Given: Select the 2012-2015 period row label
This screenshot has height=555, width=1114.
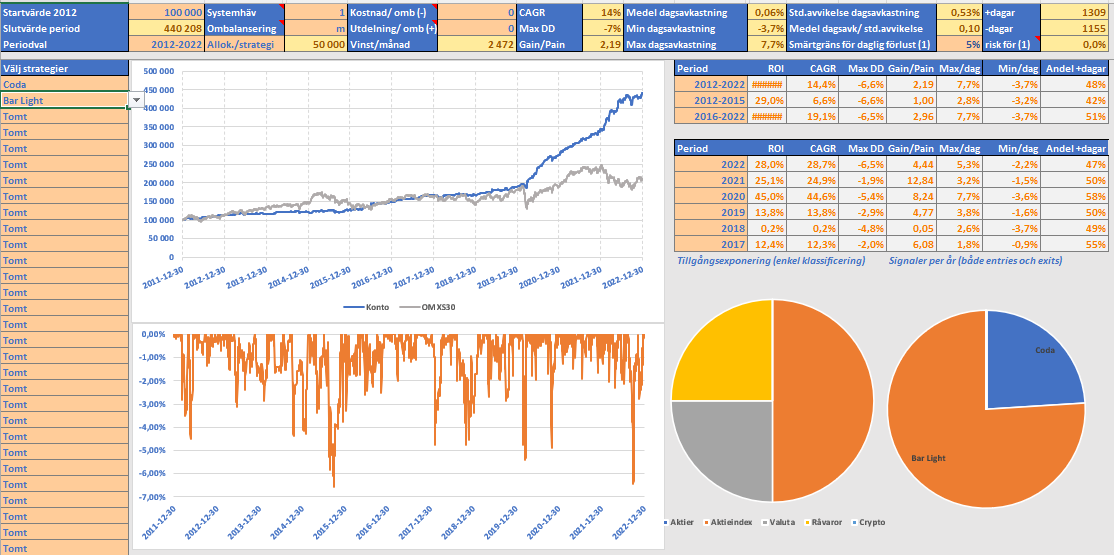Looking at the screenshot, I should [711, 100].
